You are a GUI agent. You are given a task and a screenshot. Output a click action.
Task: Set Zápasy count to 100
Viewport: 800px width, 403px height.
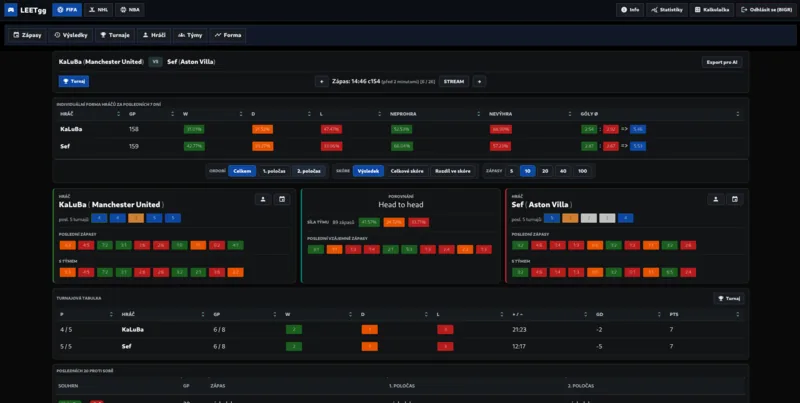[583, 171]
